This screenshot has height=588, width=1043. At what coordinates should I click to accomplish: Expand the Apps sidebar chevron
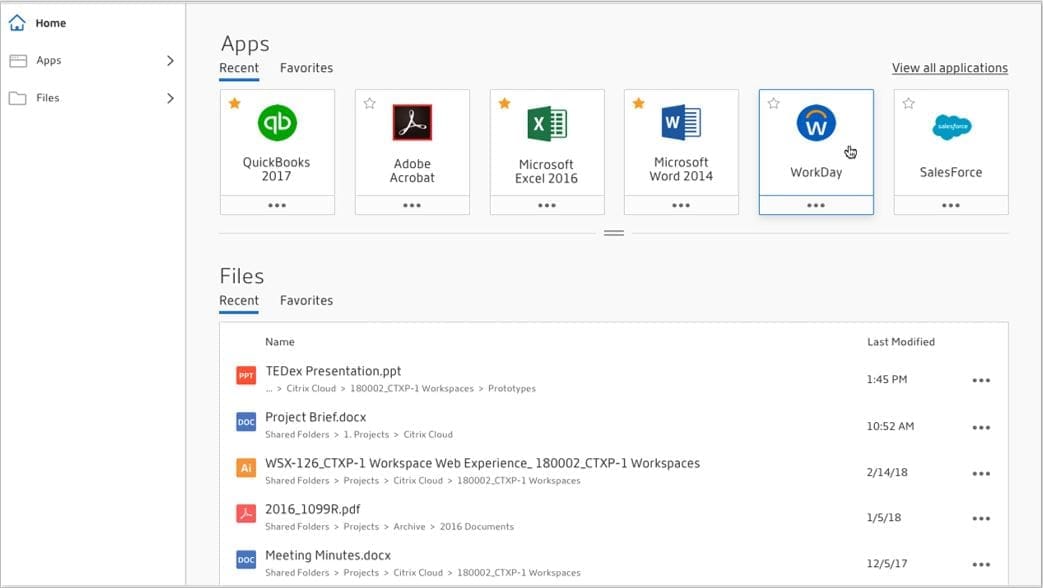coord(170,61)
